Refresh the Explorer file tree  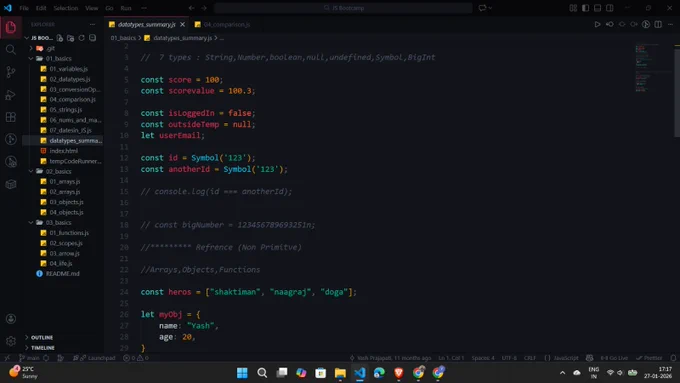(82, 38)
